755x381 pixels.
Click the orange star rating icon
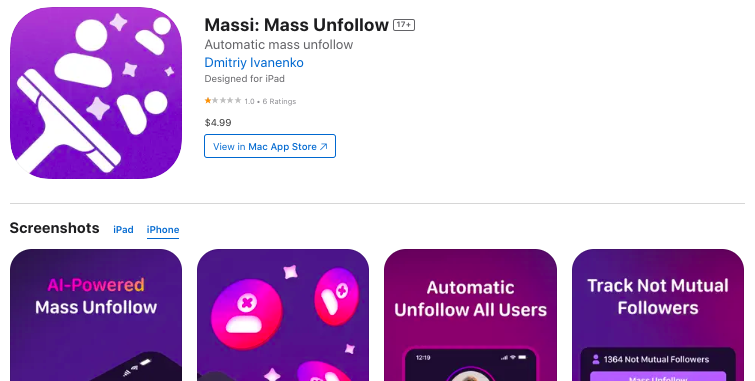(208, 101)
